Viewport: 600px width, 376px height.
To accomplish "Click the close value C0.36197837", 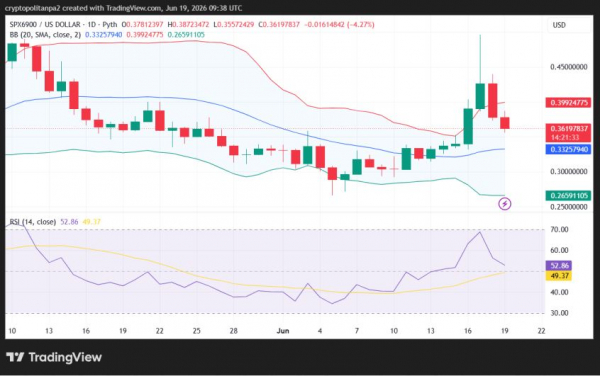I will click(x=279, y=24).
